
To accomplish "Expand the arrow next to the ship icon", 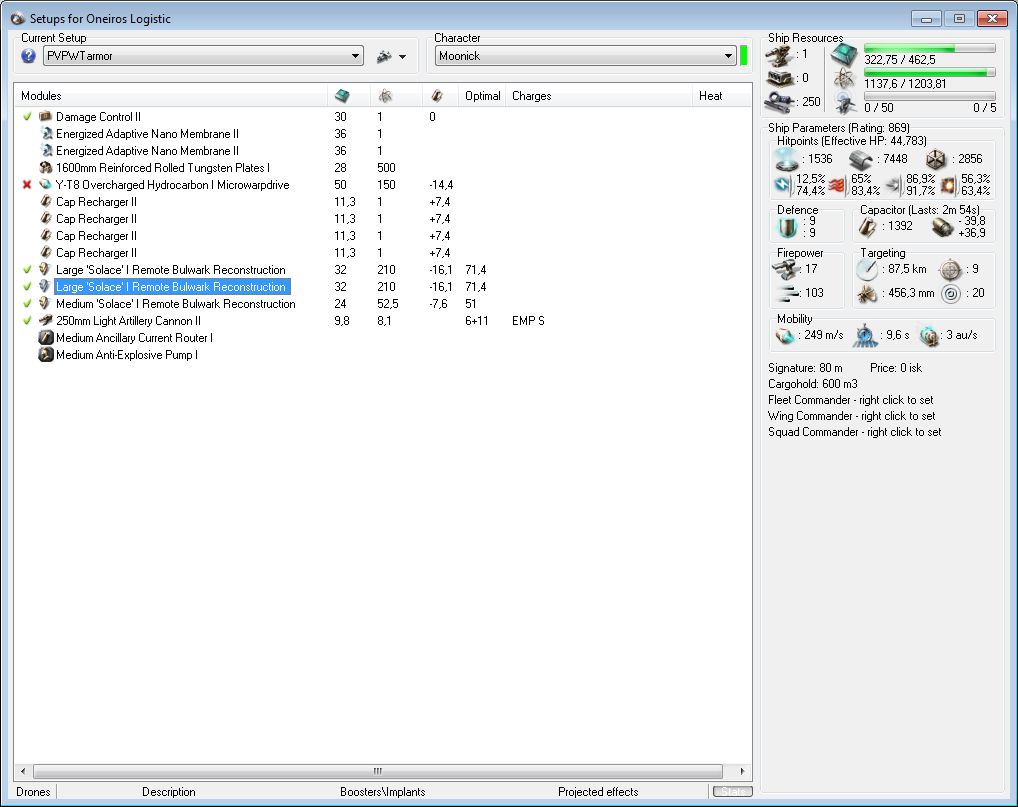I will point(403,57).
